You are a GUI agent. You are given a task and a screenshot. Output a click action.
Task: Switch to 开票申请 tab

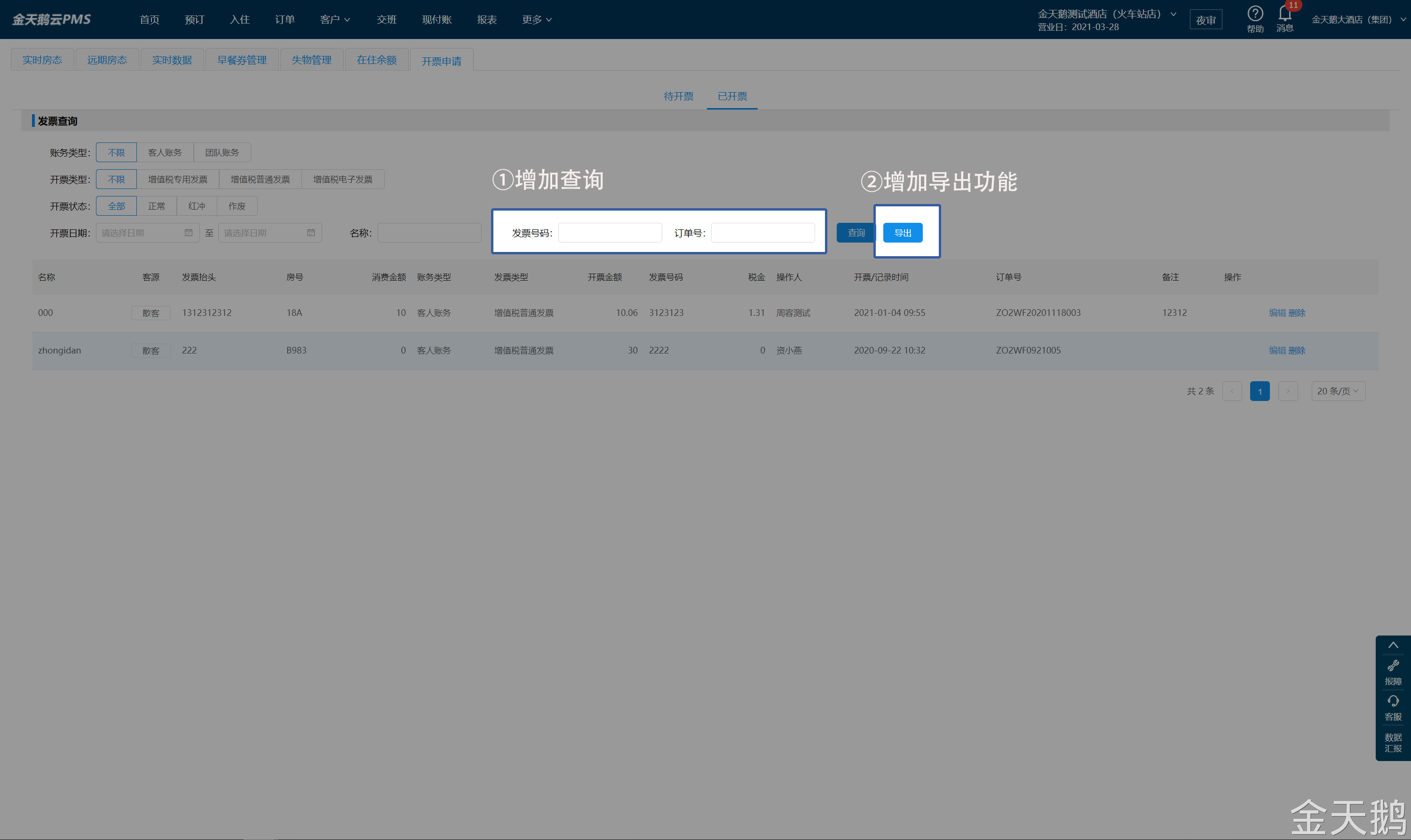coord(441,61)
